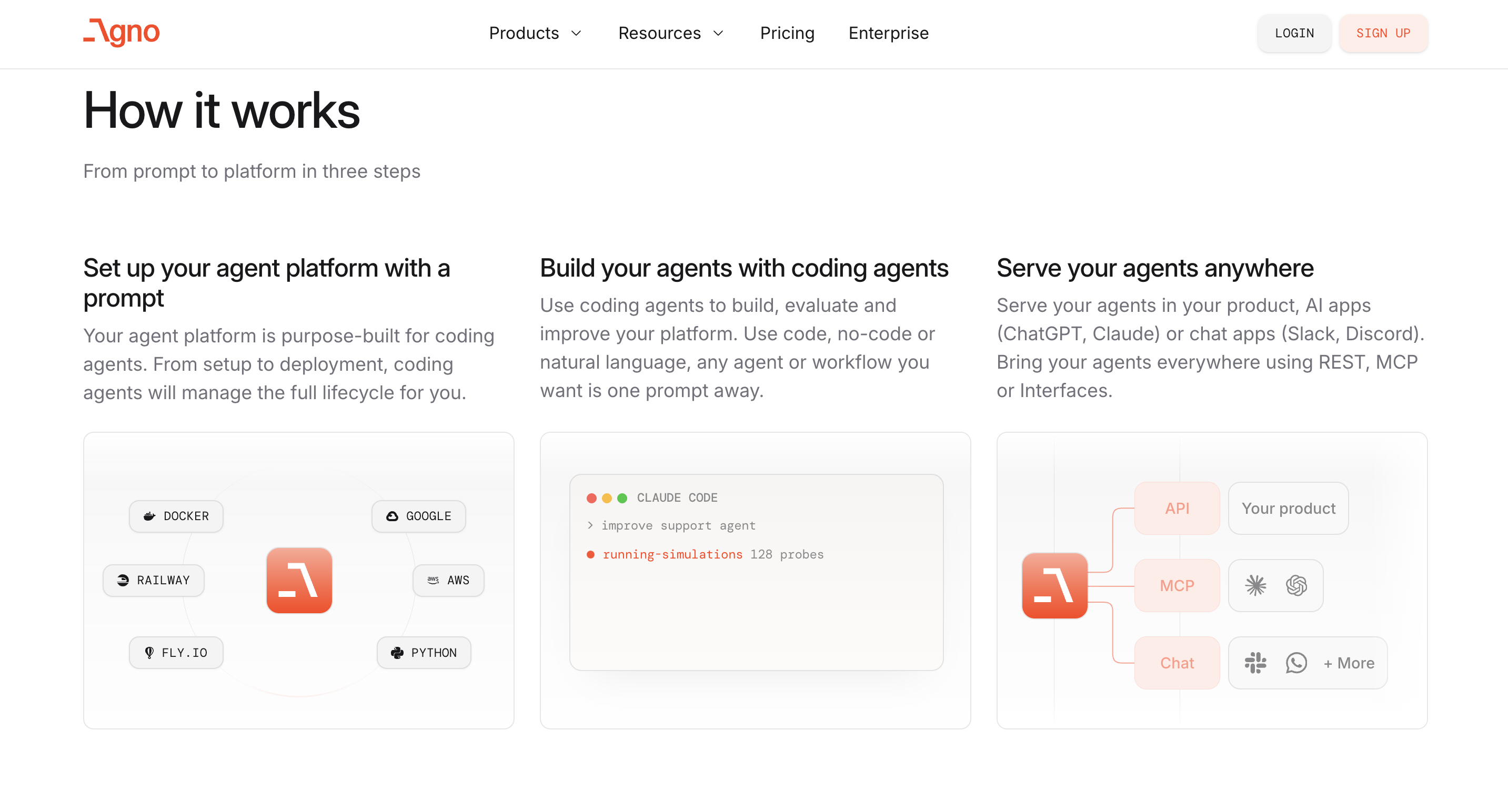Open the Pricing page
The image size is (1508, 812).
tap(787, 33)
